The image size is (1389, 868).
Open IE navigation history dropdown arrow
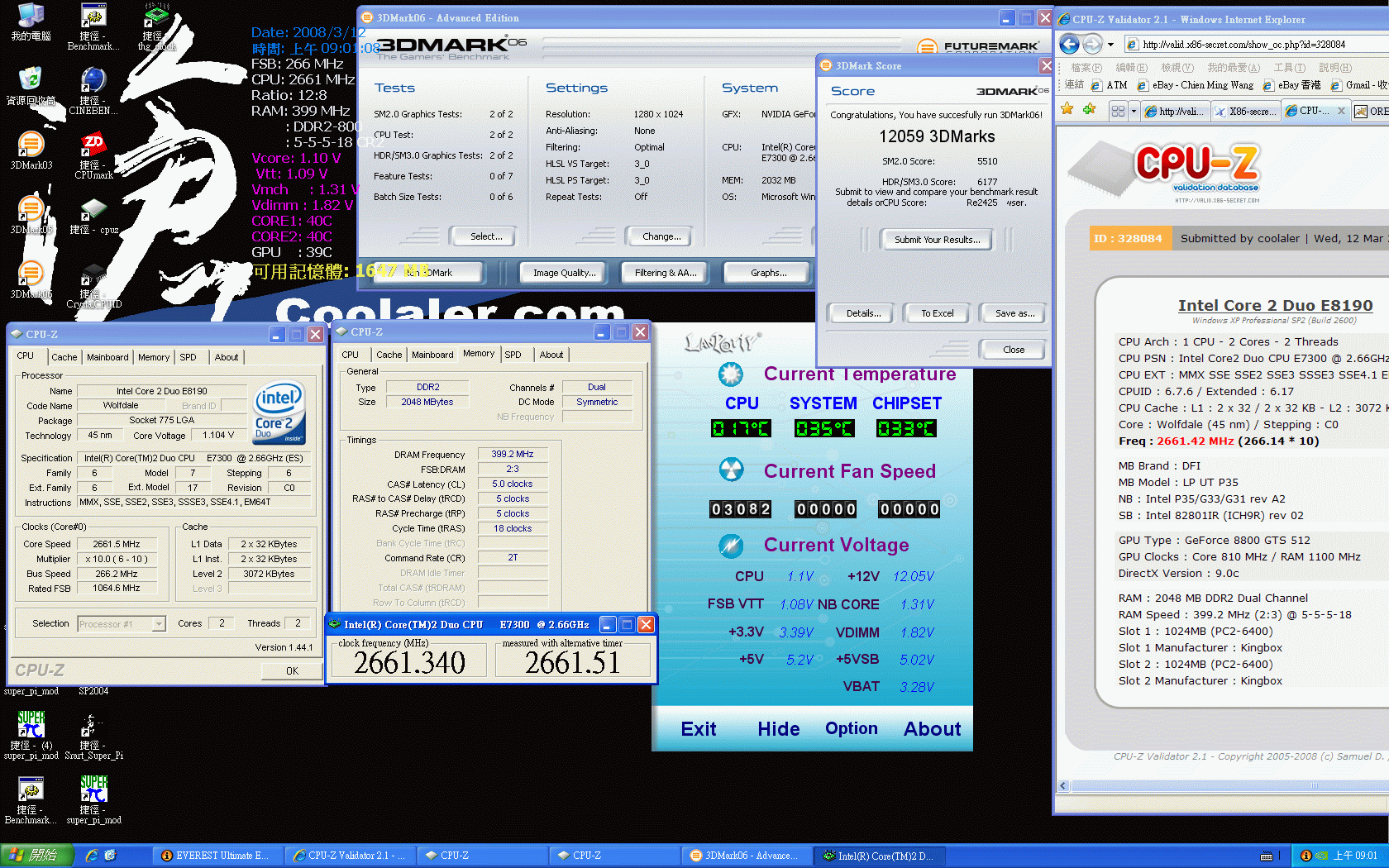tap(1110, 45)
